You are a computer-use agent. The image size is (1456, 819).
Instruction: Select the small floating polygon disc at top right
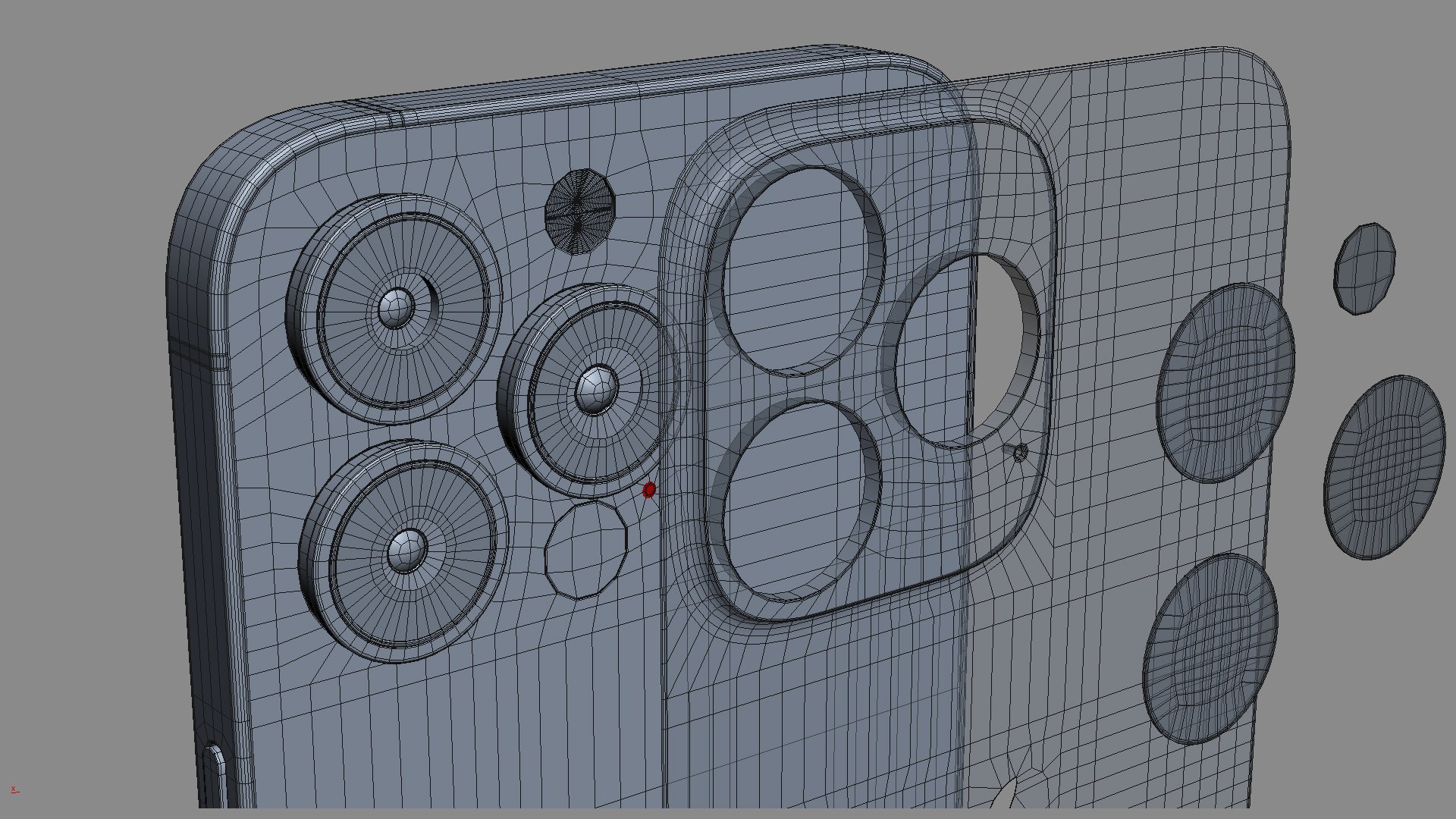coord(1365,268)
